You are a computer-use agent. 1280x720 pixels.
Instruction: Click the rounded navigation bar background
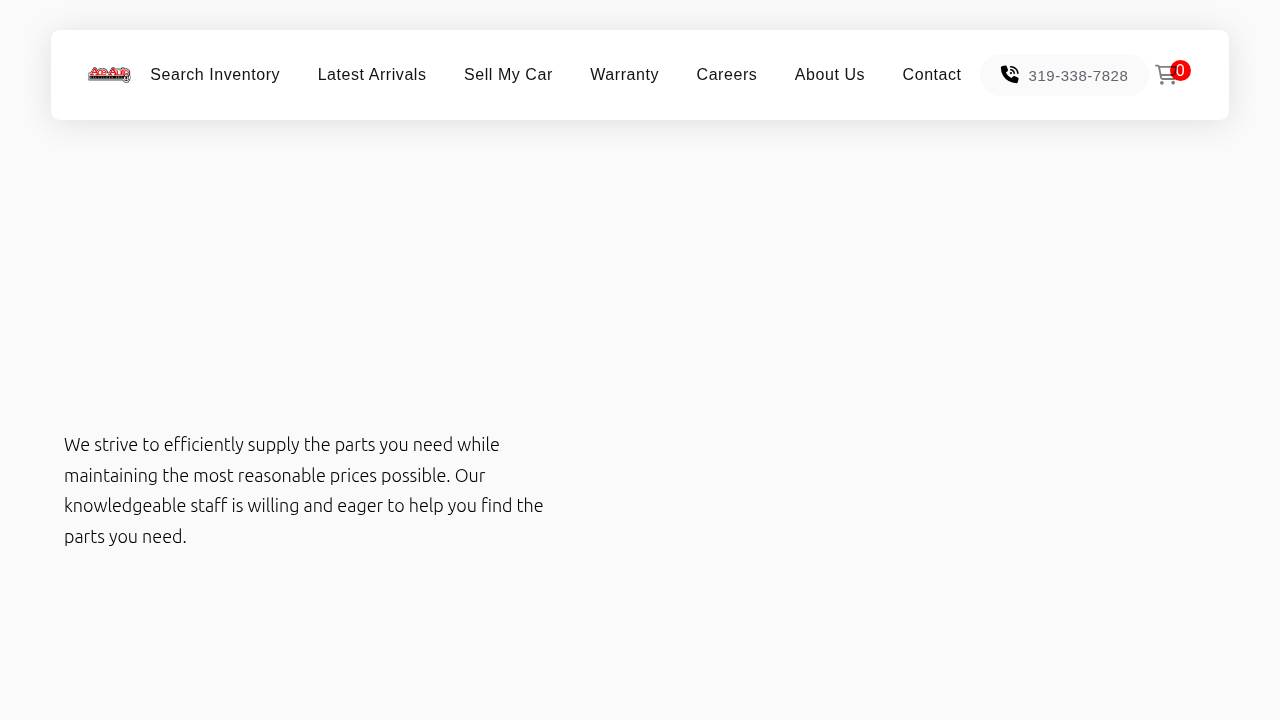(x=640, y=110)
